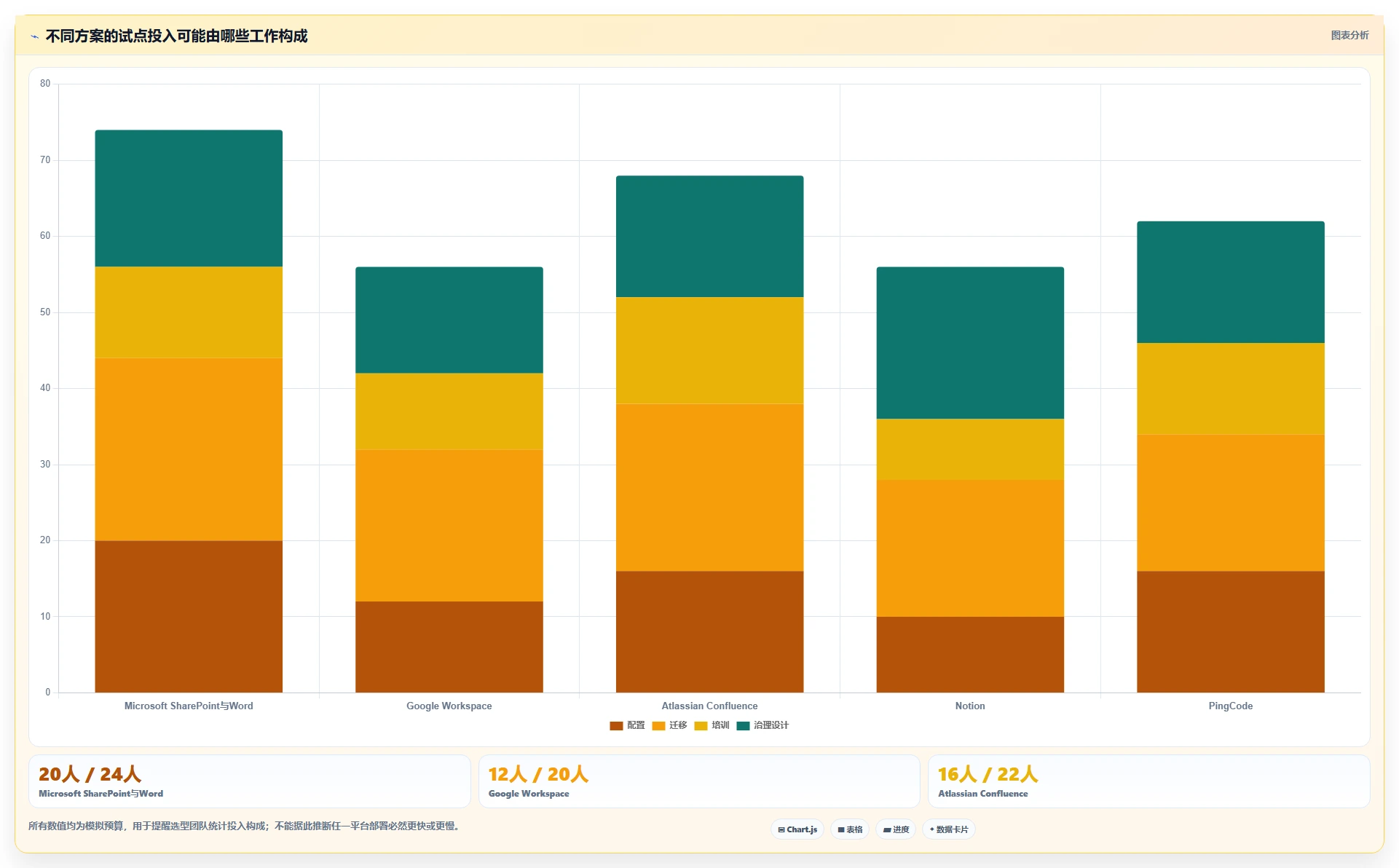This screenshot has width=1399, height=868.
Task: Click the 进度 tag icon
Action: click(887, 829)
